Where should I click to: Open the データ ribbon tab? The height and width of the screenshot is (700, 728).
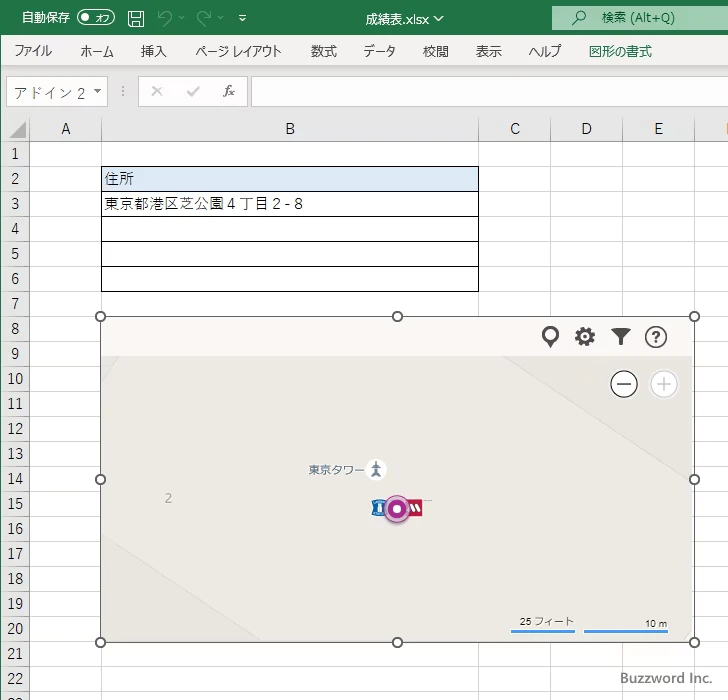tap(379, 51)
